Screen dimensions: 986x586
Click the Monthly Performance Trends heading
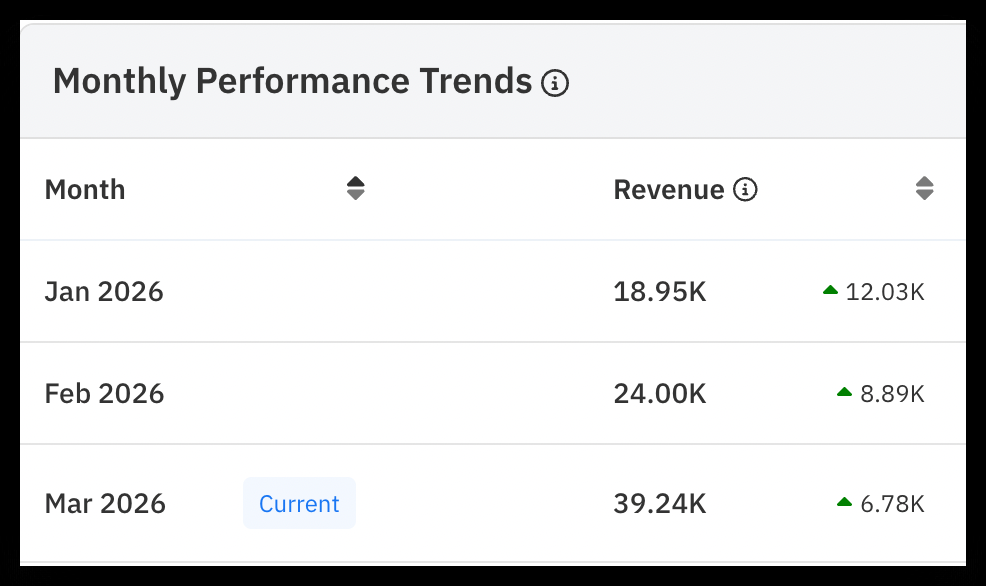click(x=292, y=81)
